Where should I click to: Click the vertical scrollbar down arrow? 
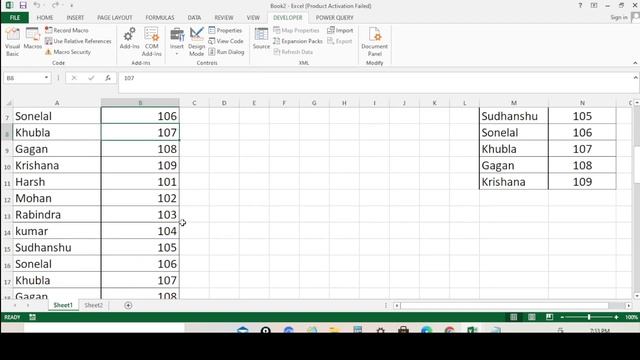[637, 296]
